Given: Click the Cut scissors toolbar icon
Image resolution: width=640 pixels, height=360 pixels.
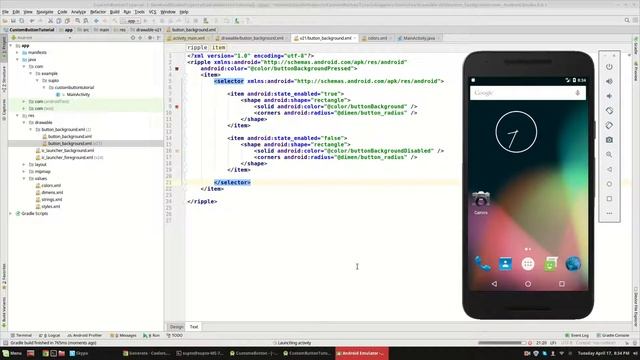Looking at the screenshot, I should [50, 21].
